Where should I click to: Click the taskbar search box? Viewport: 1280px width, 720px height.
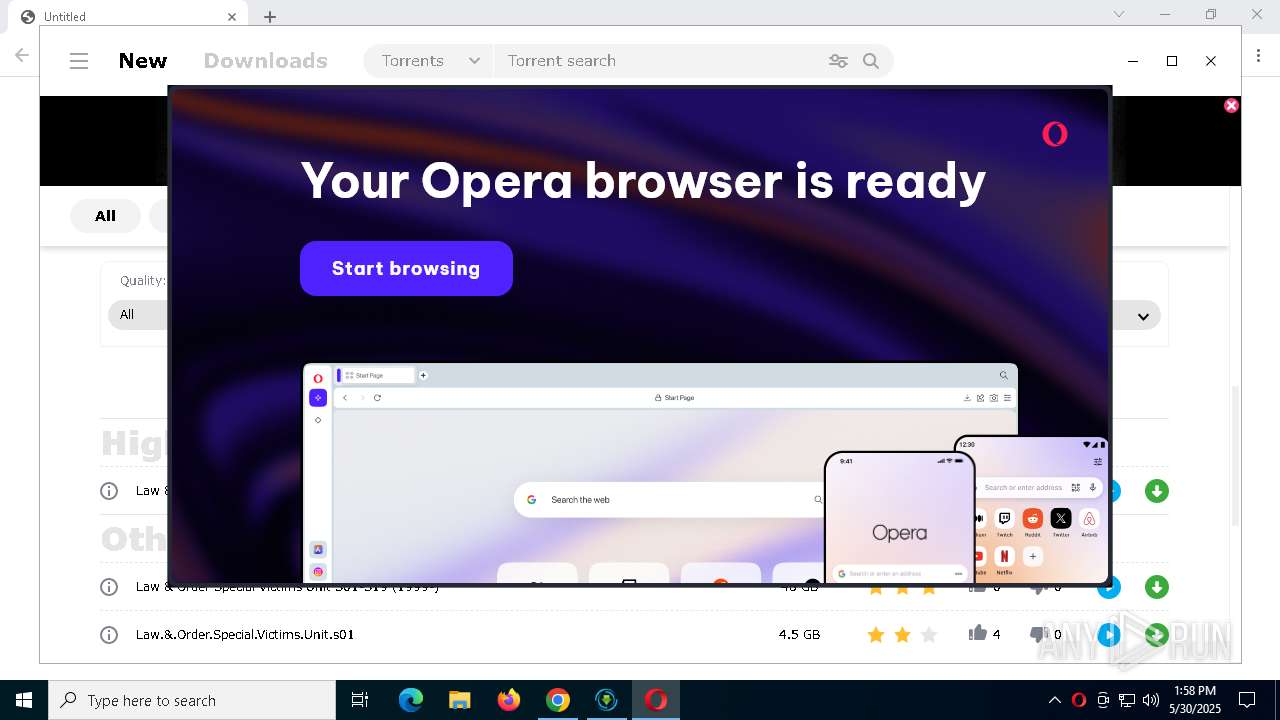pyautogui.click(x=192, y=700)
